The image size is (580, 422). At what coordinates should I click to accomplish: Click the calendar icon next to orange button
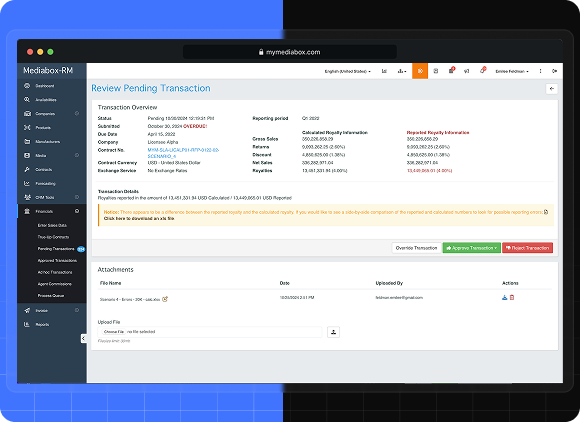(x=436, y=71)
